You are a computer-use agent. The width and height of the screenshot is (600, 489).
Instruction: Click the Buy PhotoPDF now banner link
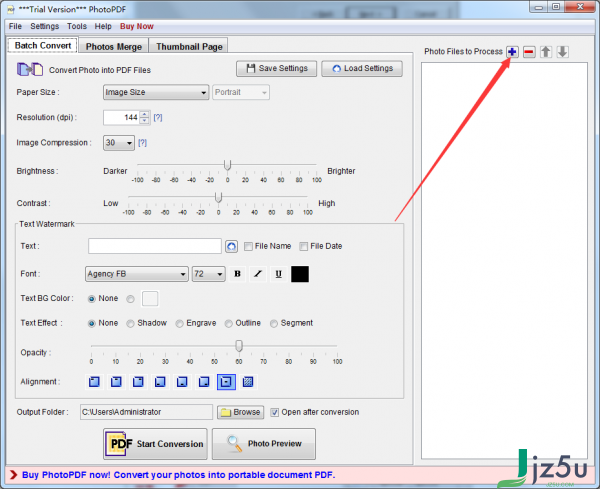click(178, 475)
